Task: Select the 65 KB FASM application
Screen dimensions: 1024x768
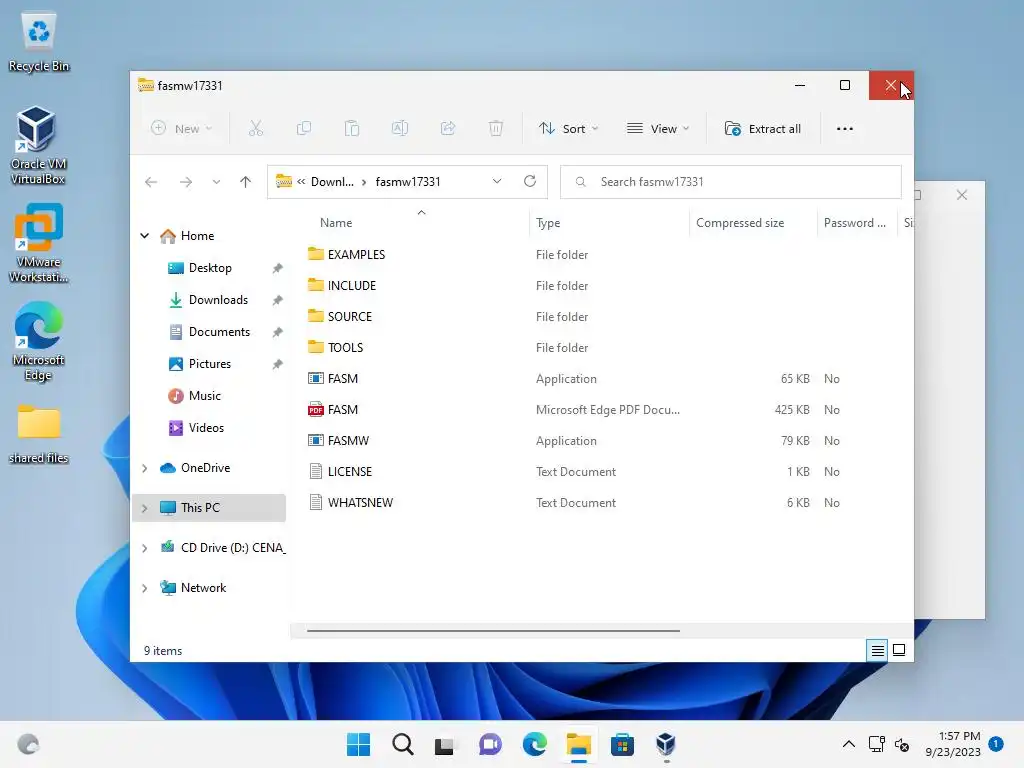Action: pos(342,379)
